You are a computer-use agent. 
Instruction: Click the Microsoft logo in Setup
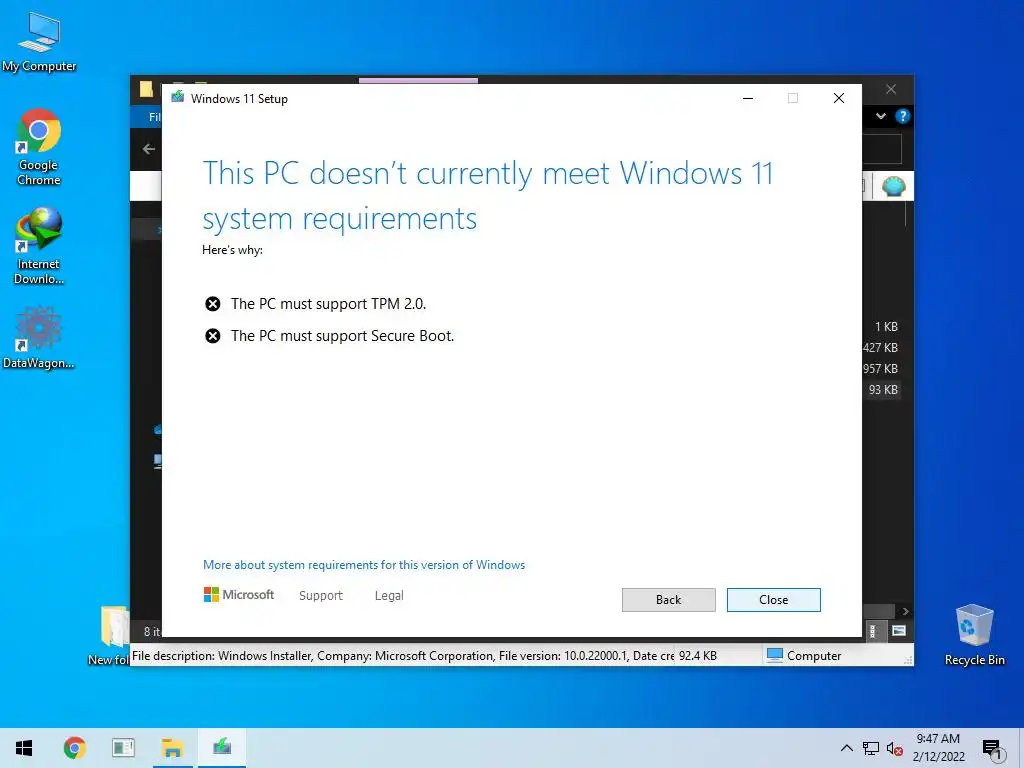pyautogui.click(x=239, y=594)
